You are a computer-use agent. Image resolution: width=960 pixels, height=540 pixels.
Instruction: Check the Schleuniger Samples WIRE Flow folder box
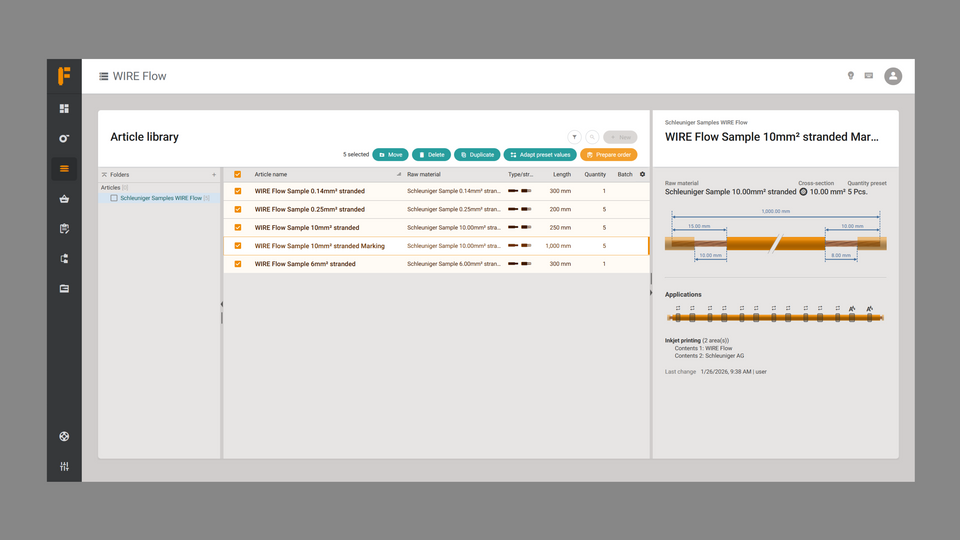pos(114,198)
